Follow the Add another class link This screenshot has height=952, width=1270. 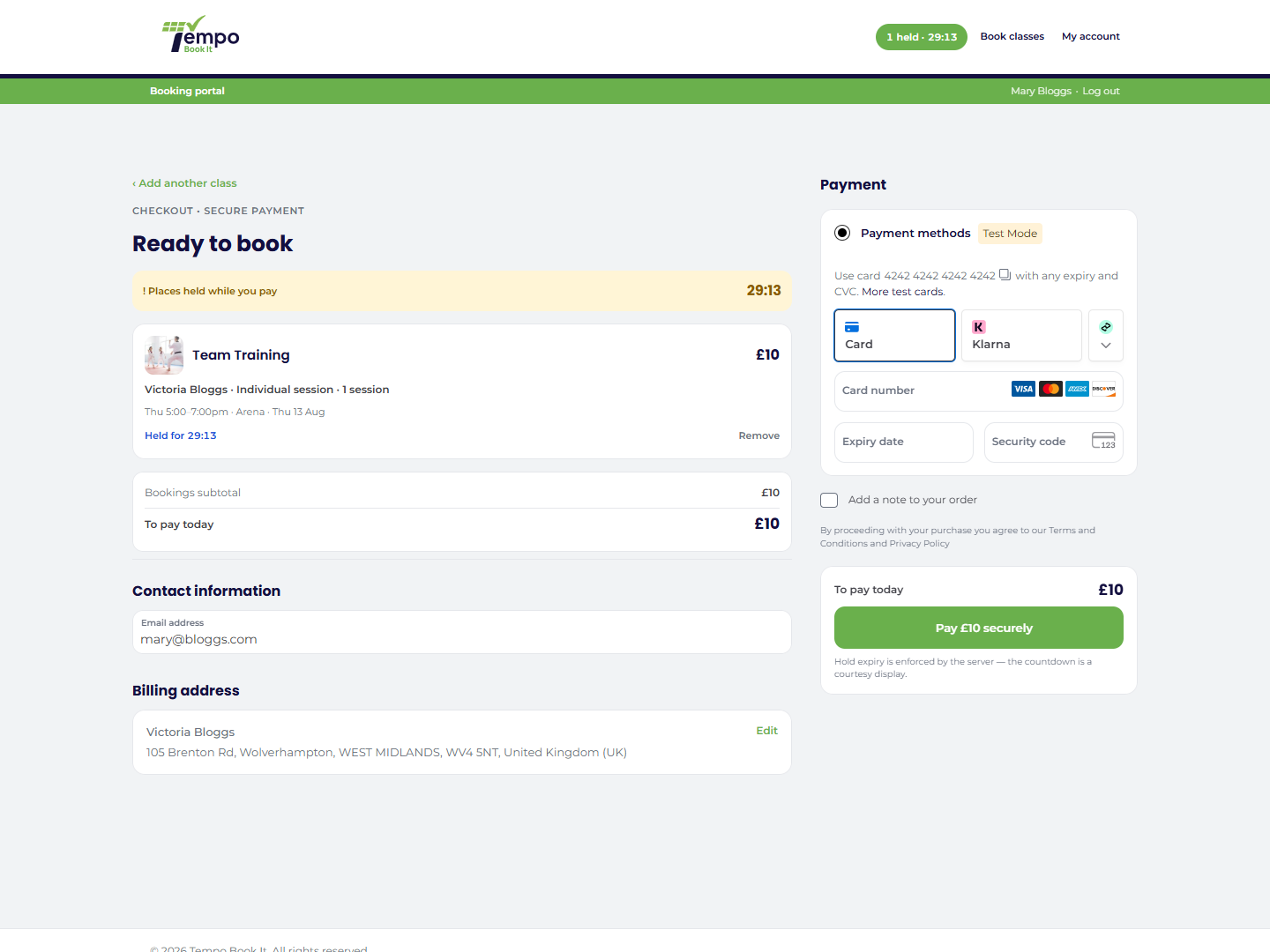point(184,183)
